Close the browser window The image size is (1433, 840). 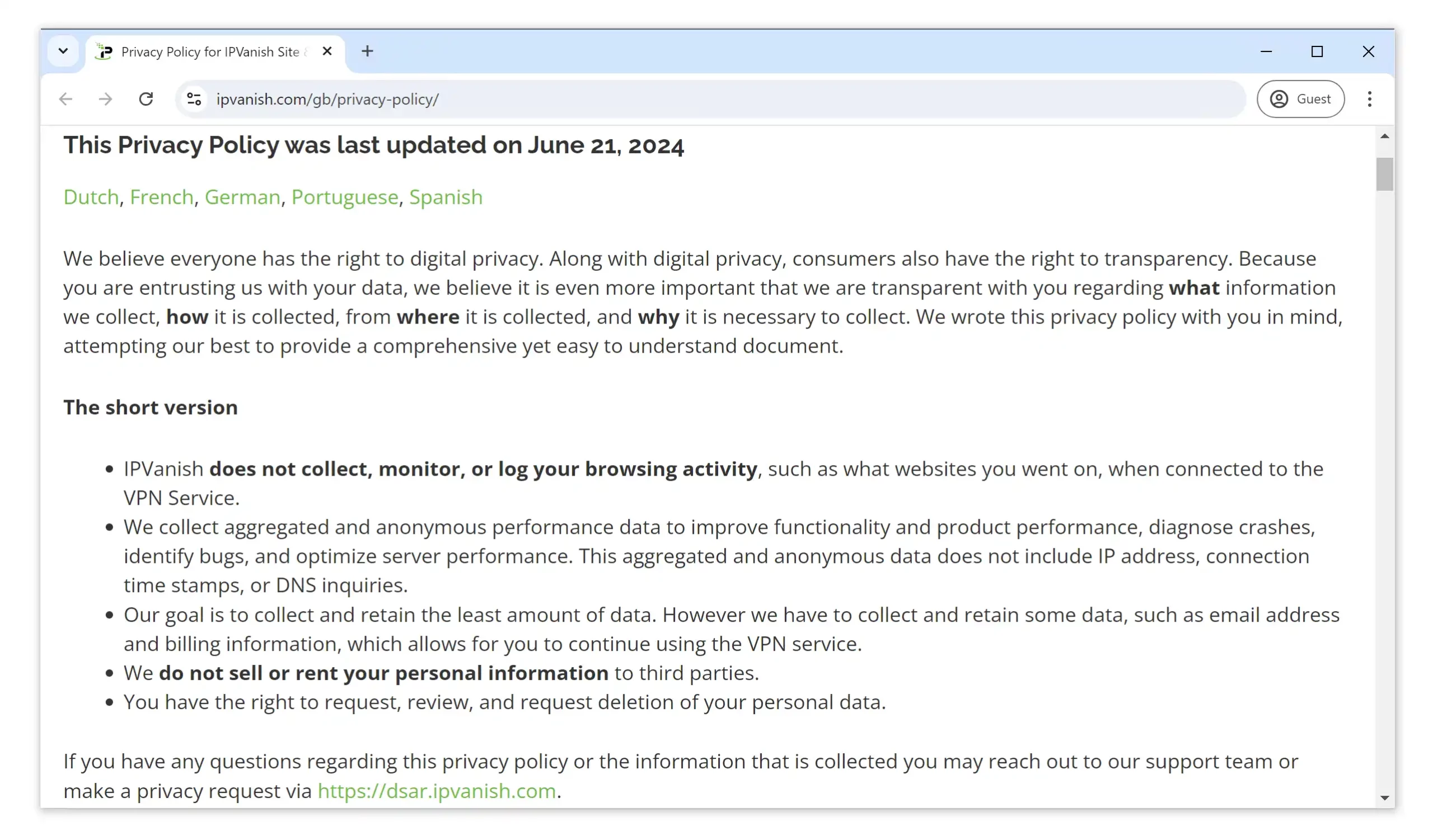(1368, 51)
